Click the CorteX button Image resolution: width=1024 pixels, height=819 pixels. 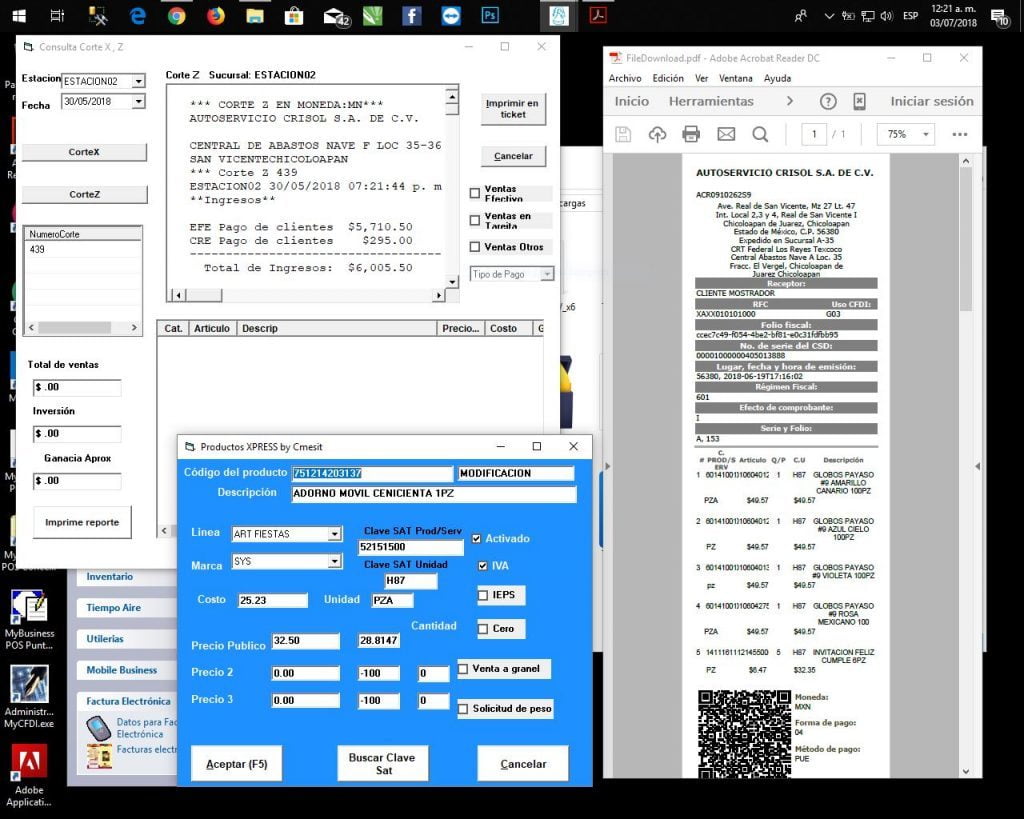click(84, 152)
